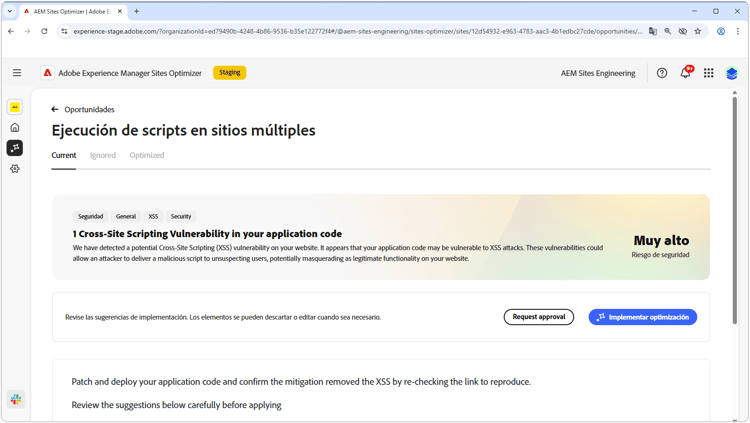The width and height of the screenshot is (750, 423).
Task: Go to Home in the sidebar
Action: pyautogui.click(x=15, y=127)
